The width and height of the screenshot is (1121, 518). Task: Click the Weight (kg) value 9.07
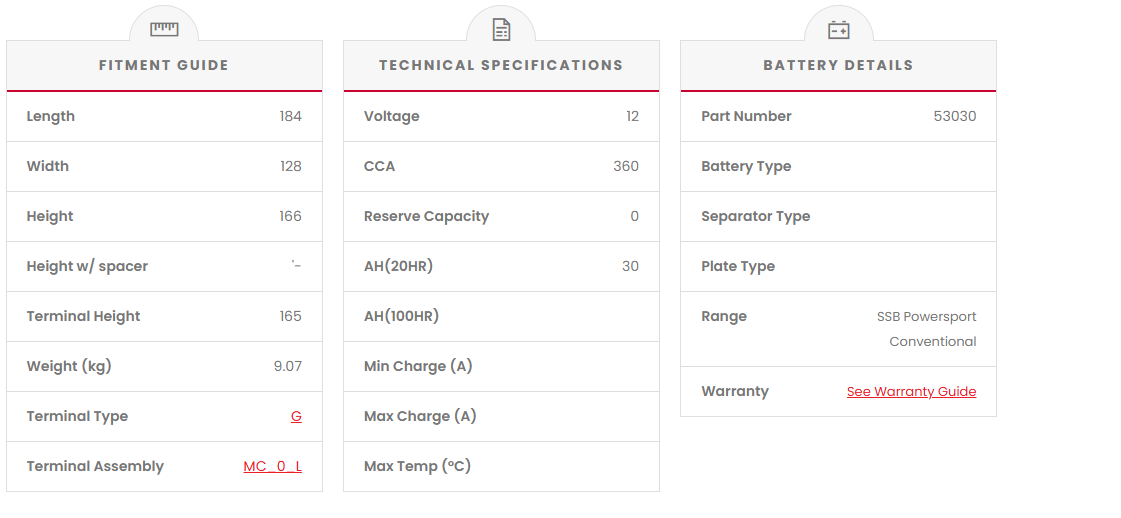coord(287,367)
